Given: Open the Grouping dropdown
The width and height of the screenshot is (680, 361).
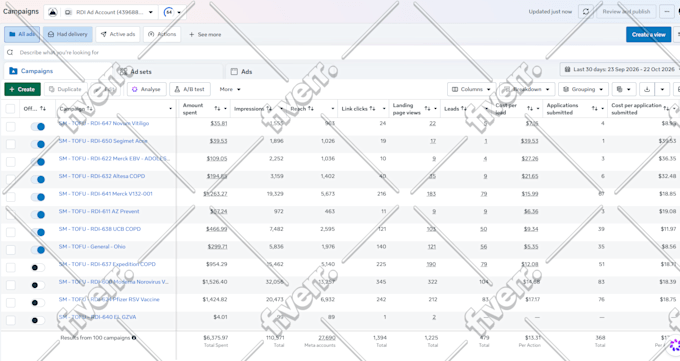Looking at the screenshot, I should click(x=583, y=89).
